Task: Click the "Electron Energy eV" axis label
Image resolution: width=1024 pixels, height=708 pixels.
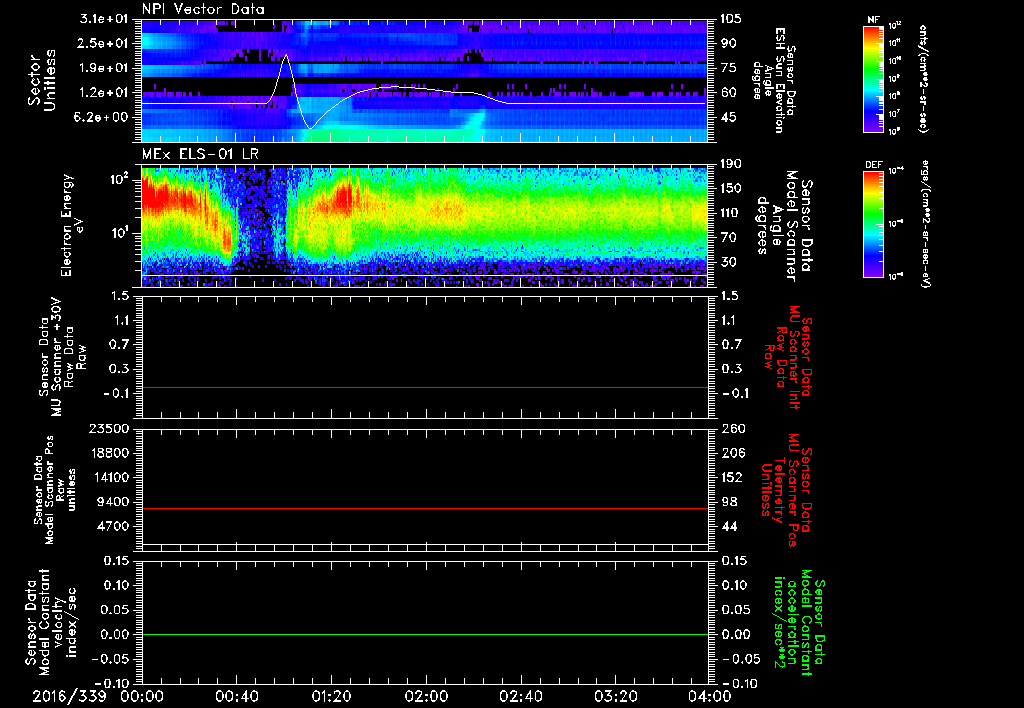Action: (x=72, y=225)
